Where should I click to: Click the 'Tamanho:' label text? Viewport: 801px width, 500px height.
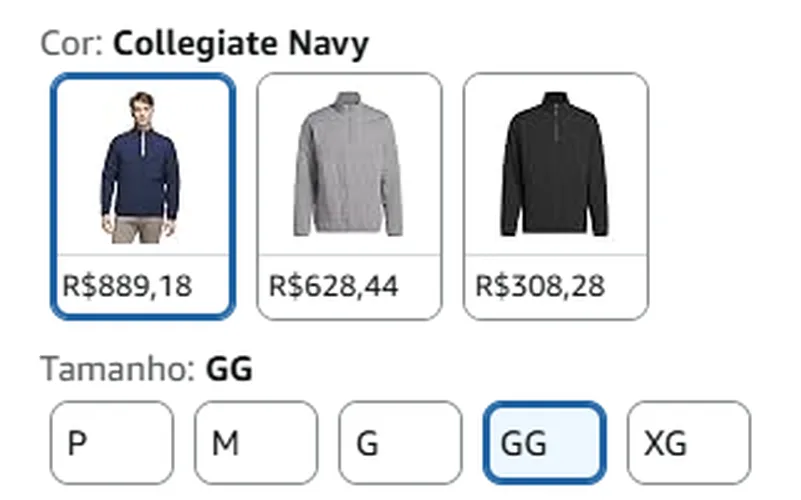point(117,369)
